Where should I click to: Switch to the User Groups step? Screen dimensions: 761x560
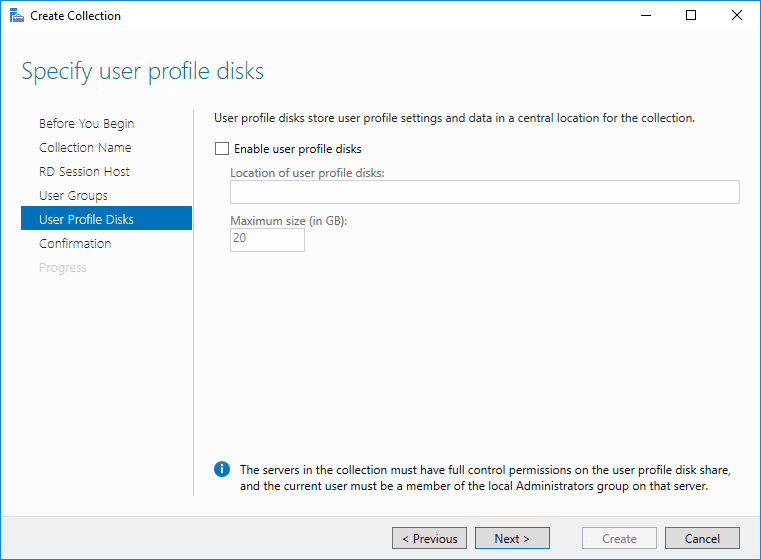(x=73, y=196)
